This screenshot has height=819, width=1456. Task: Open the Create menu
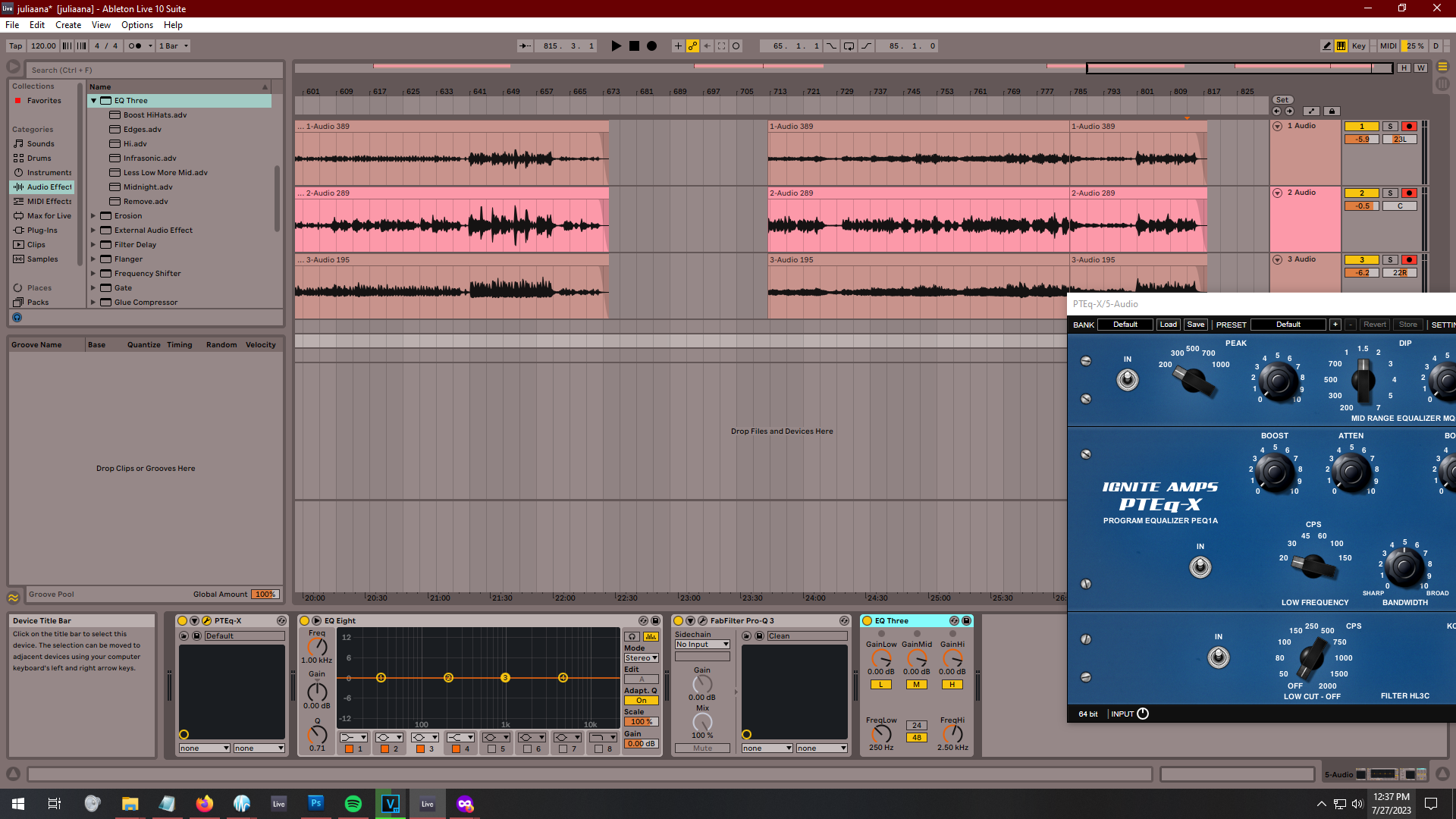tap(67, 25)
